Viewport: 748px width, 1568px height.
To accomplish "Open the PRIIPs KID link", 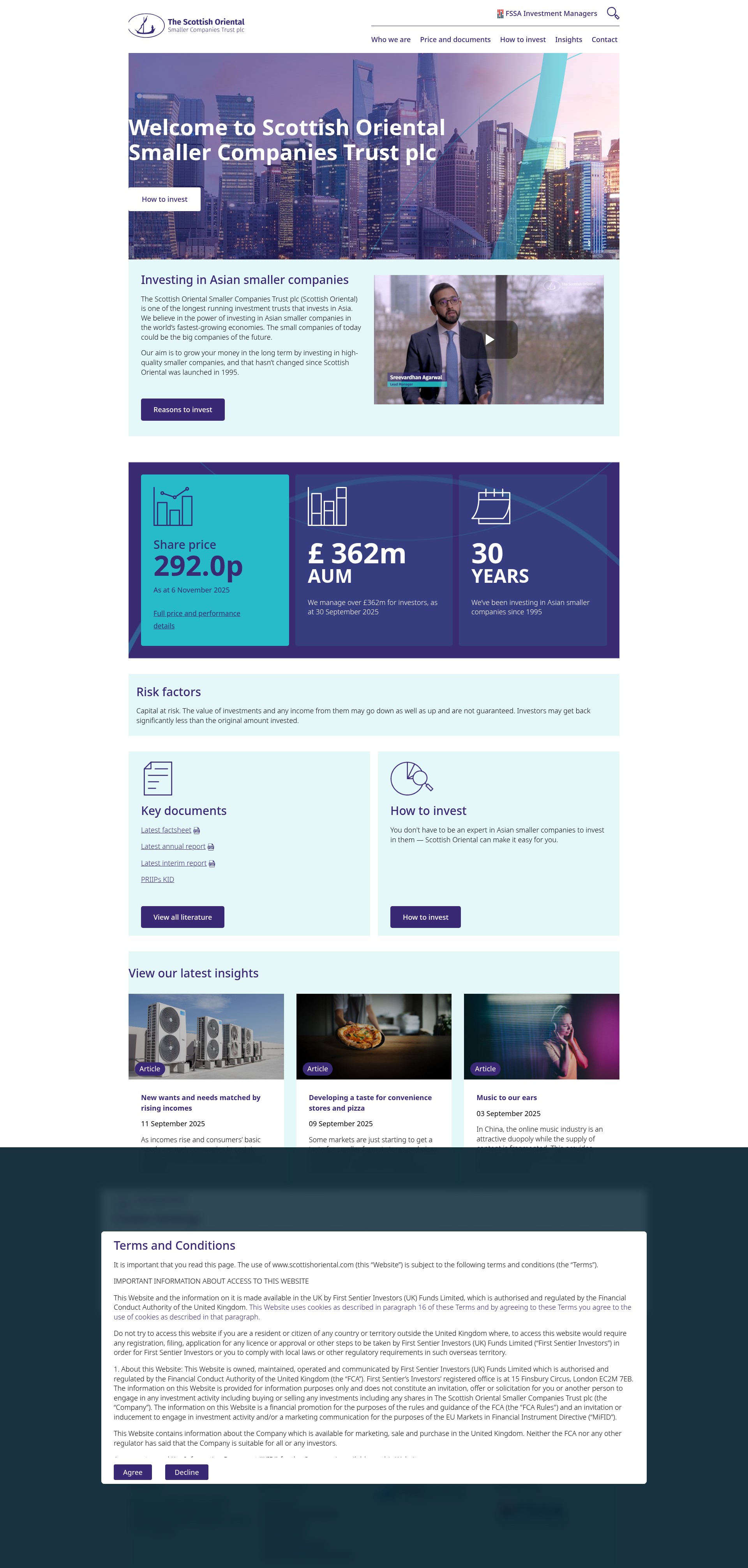I will [x=158, y=880].
